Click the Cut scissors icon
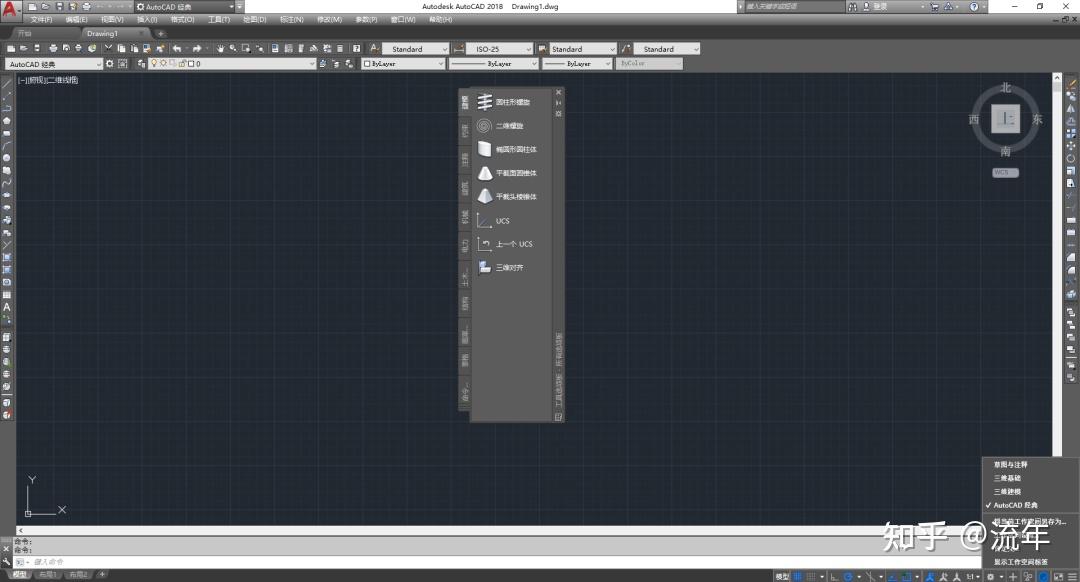The width and height of the screenshot is (1080, 582). (x=108, y=48)
